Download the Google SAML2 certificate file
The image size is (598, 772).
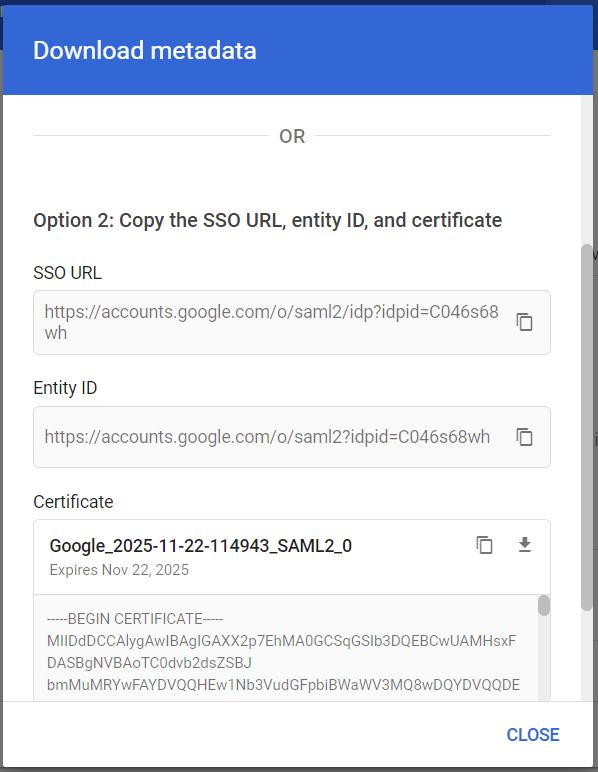pyautogui.click(x=525, y=545)
